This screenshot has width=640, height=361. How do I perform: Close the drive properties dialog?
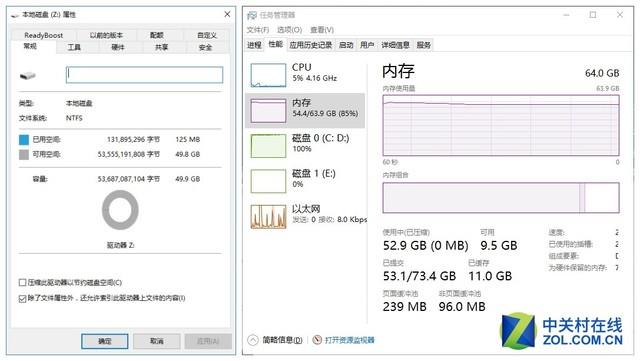[x=227, y=14]
